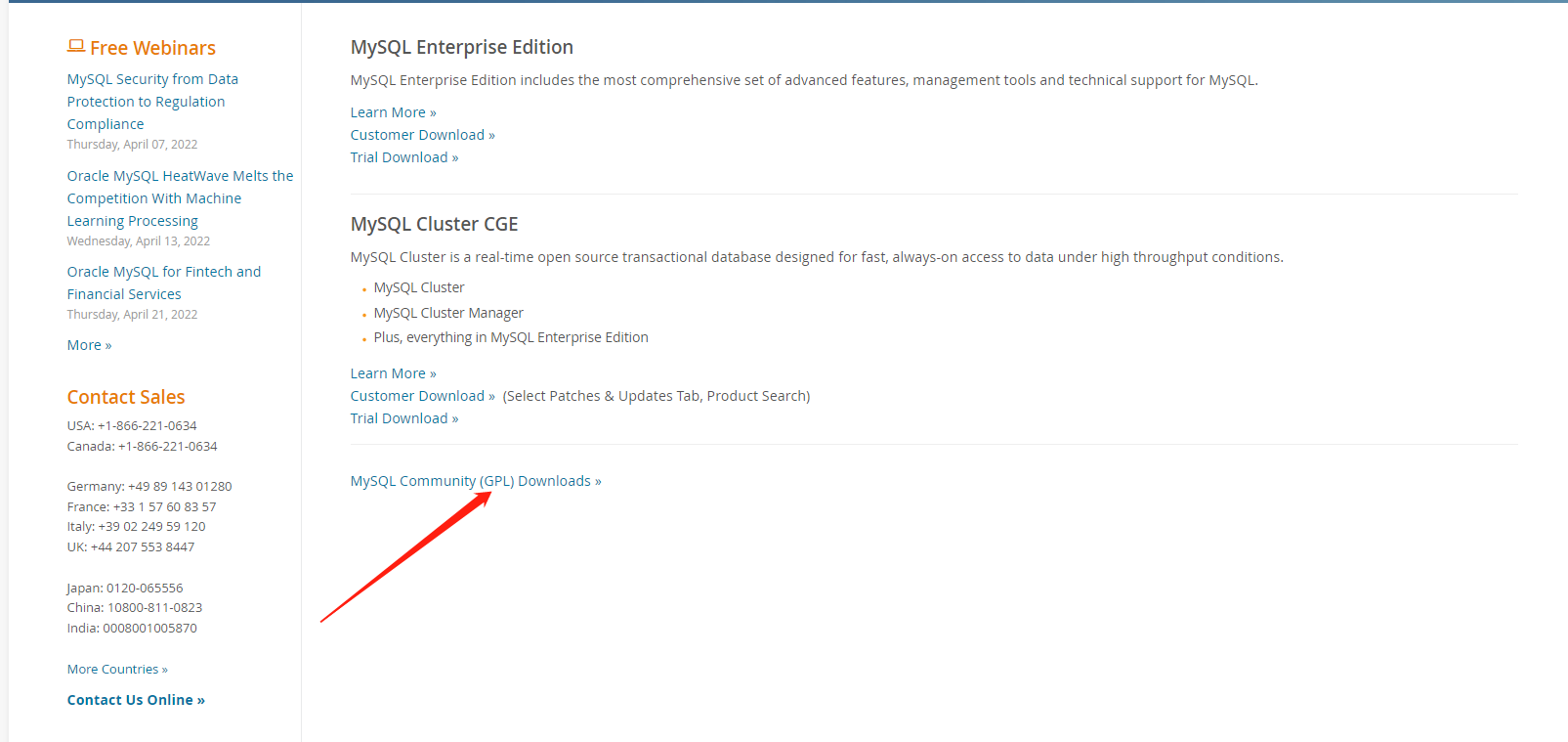
Task: Click the MySQL Enterprise Edition heading
Action: pyautogui.click(x=462, y=47)
